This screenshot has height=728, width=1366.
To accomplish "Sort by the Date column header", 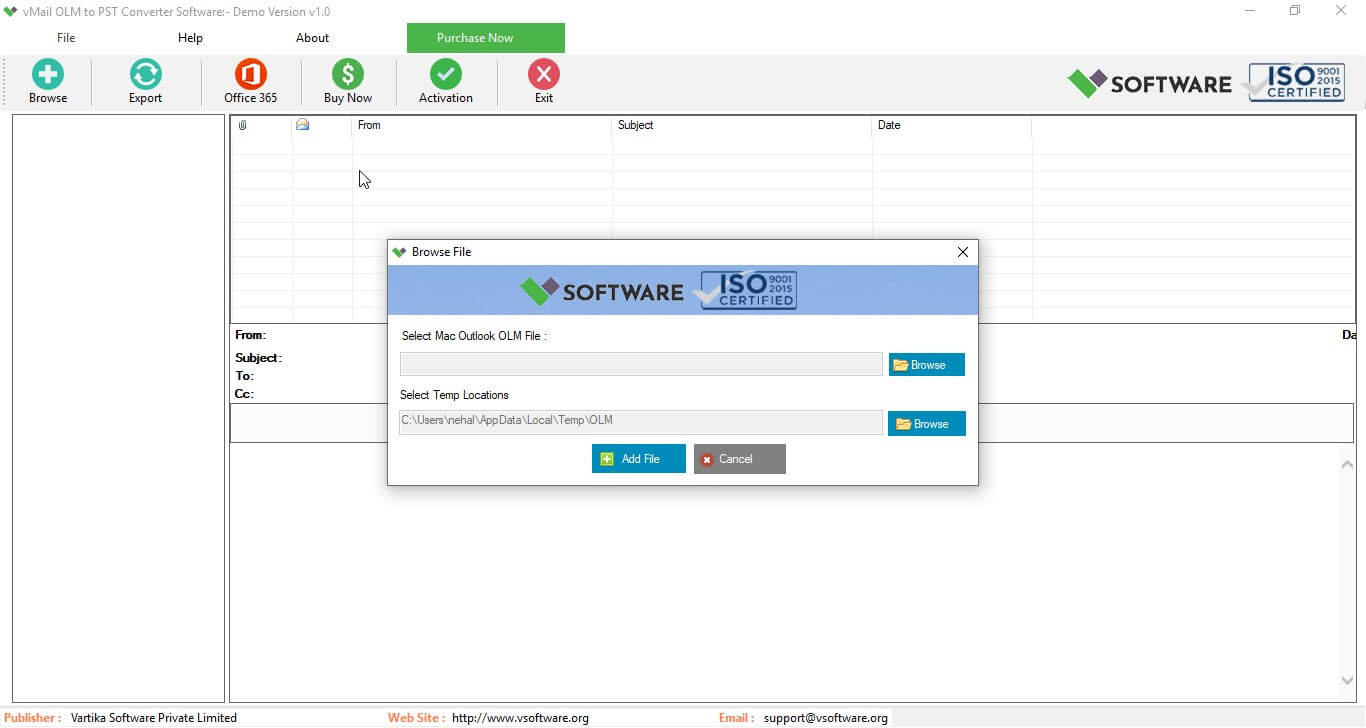I will pos(952,125).
